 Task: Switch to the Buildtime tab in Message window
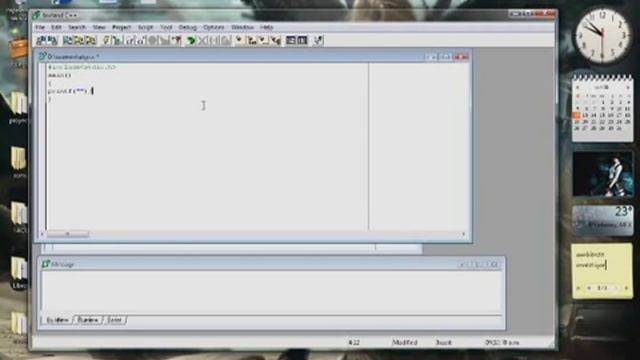[x=58, y=320]
